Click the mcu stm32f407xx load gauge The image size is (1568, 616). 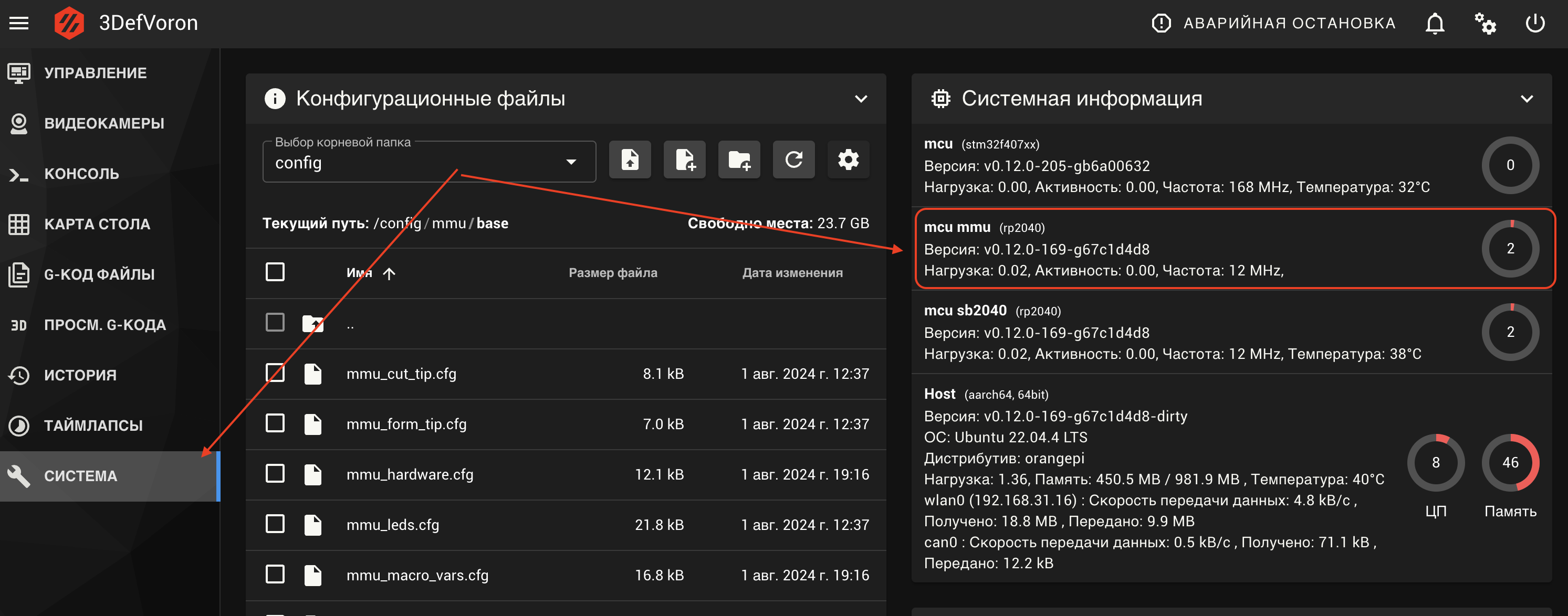pyautogui.click(x=1510, y=165)
